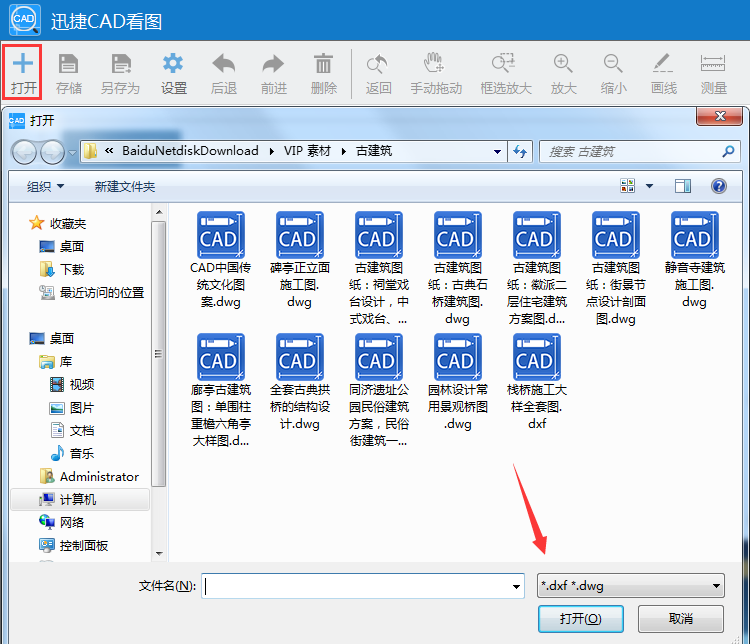Click the 前进 redo arrow icon
Screen dimensions: 750x644
(x=274, y=64)
